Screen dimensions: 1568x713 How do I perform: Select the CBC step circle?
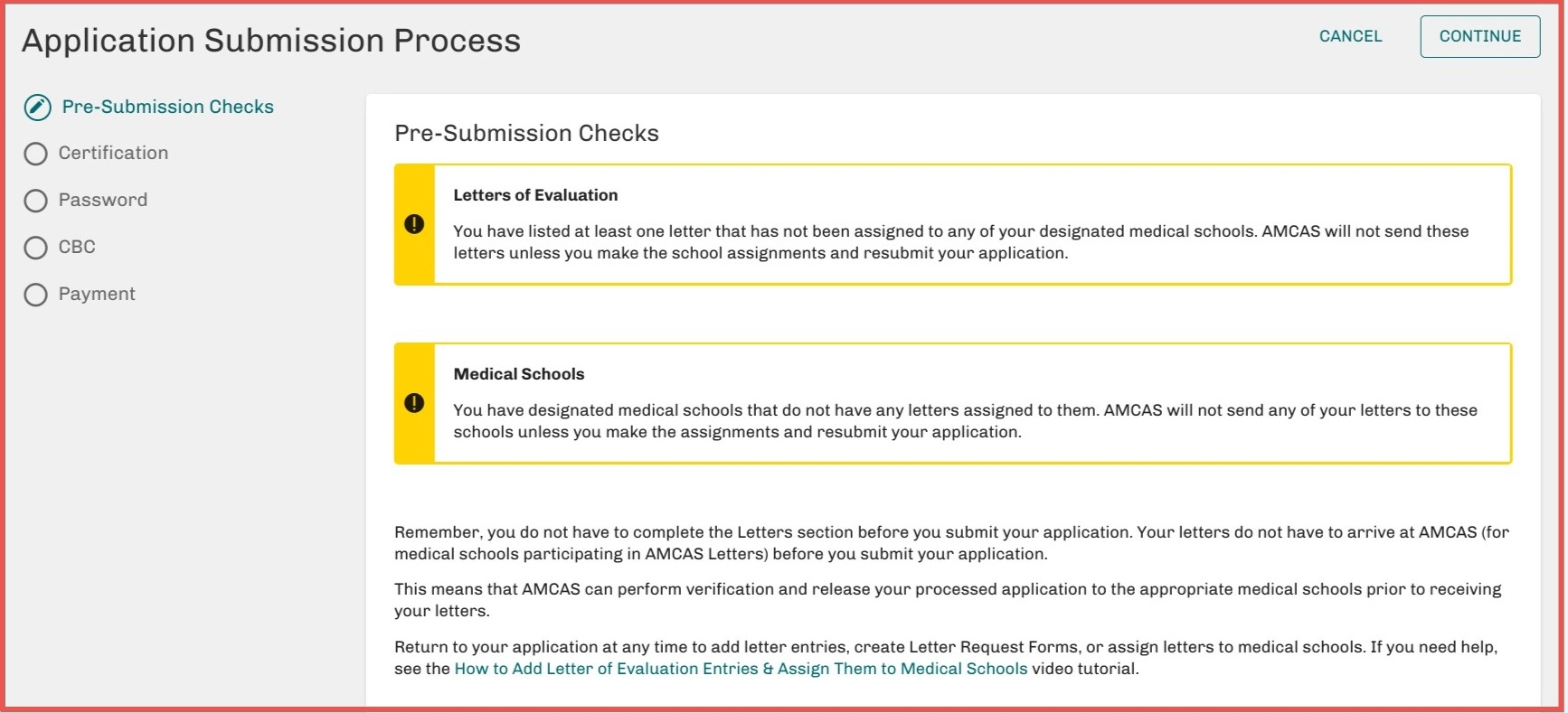point(36,247)
